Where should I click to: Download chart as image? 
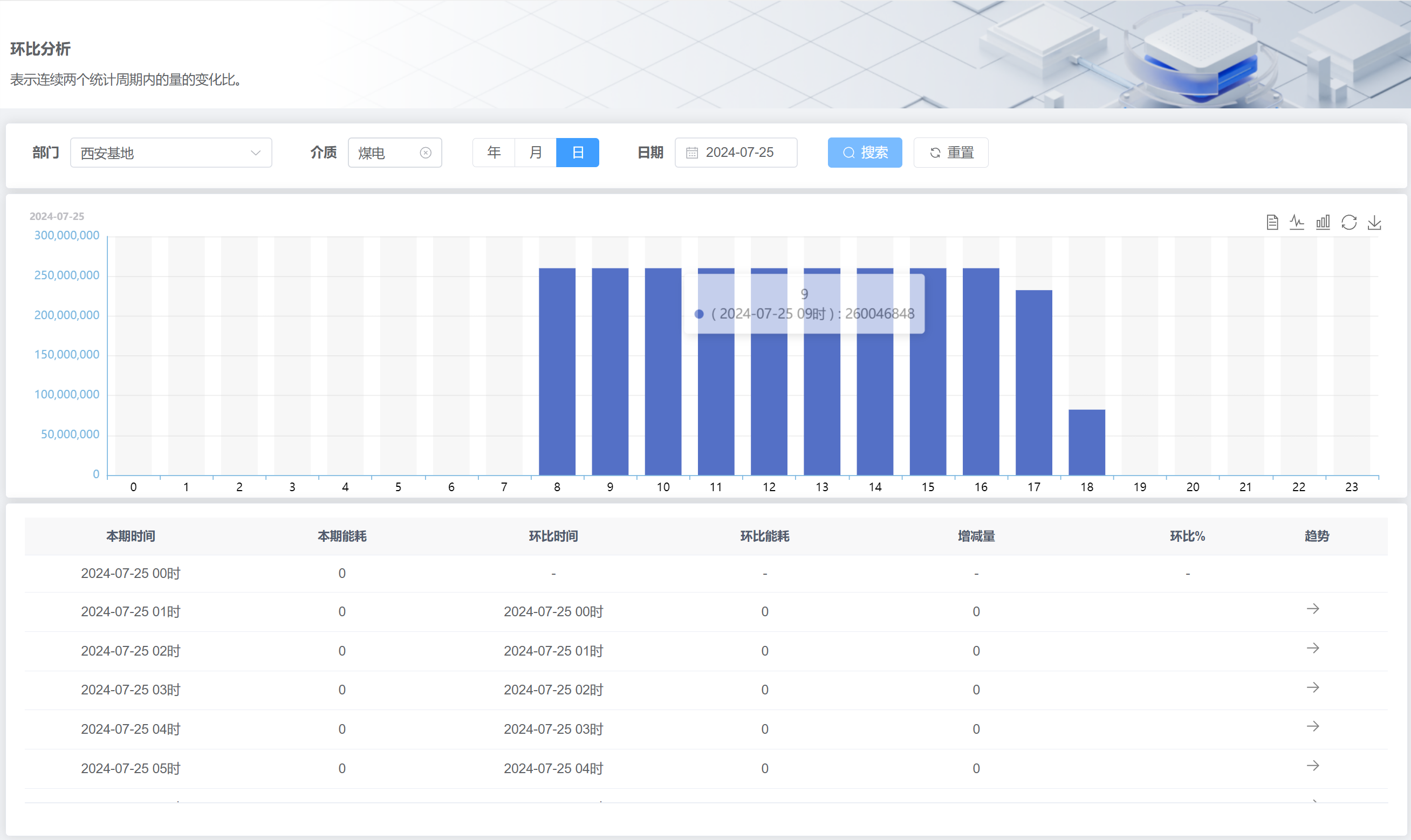[x=1374, y=223]
